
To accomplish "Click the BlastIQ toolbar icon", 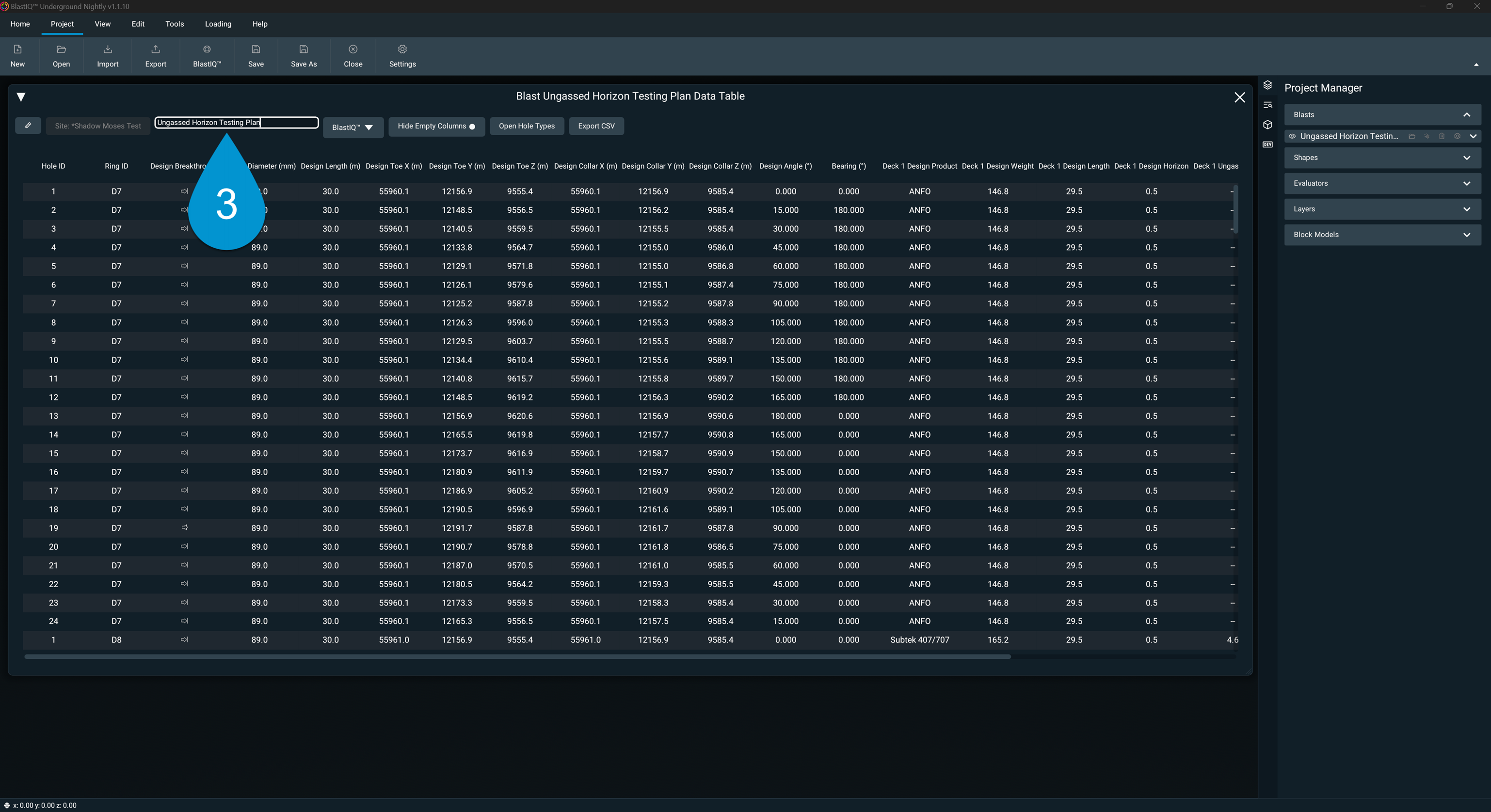I will (207, 49).
